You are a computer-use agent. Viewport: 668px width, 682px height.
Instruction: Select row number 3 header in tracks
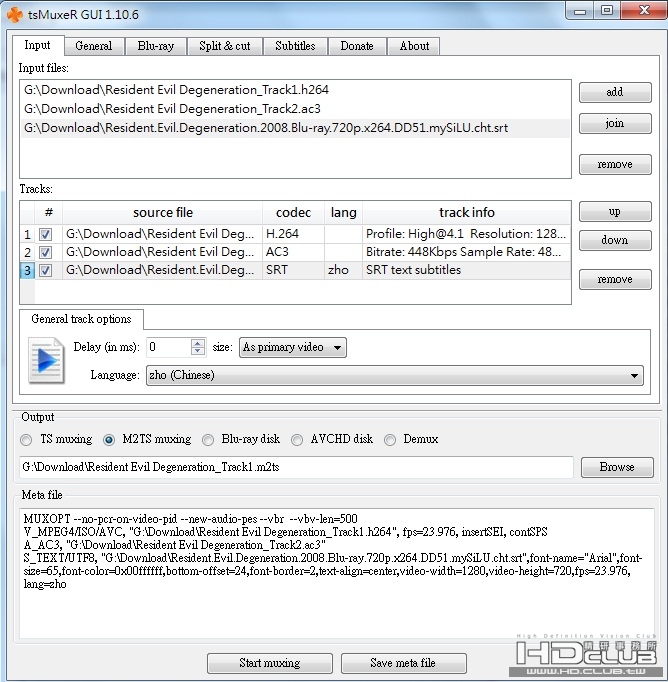click(27, 271)
